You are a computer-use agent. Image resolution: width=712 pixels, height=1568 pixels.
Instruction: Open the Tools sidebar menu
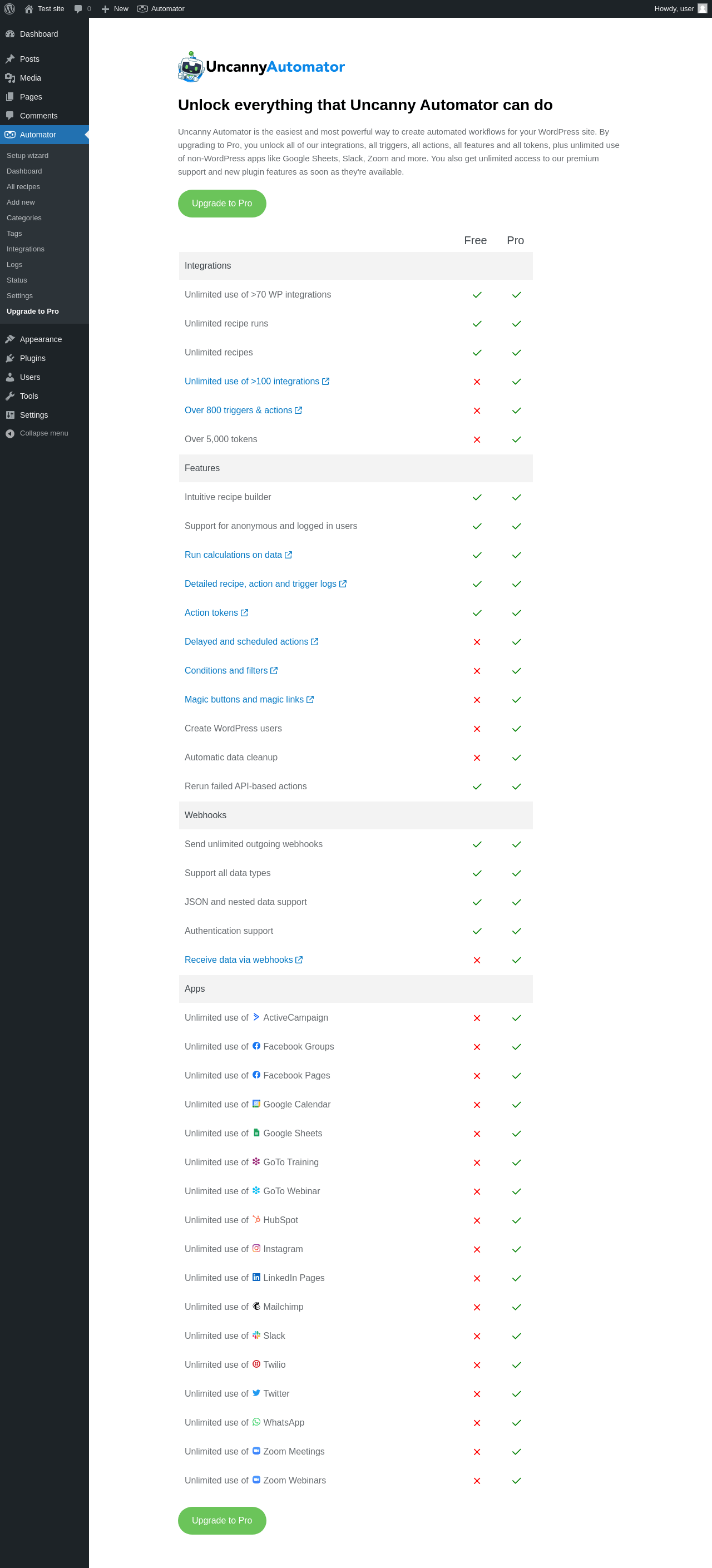(x=28, y=395)
